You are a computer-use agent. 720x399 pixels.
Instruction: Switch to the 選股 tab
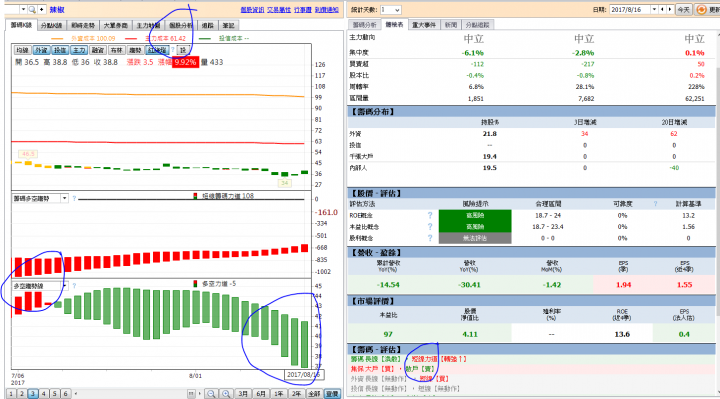[208, 26]
